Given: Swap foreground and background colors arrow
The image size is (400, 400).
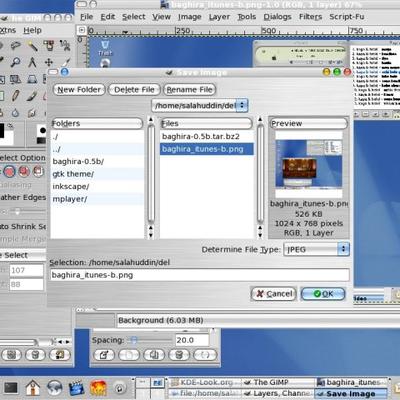Looking at the screenshot, I should click(10, 126).
